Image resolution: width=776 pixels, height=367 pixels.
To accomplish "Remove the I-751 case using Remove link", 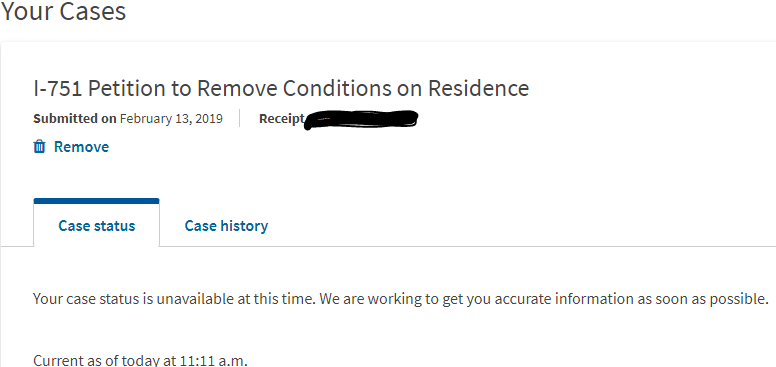I will coord(81,147).
